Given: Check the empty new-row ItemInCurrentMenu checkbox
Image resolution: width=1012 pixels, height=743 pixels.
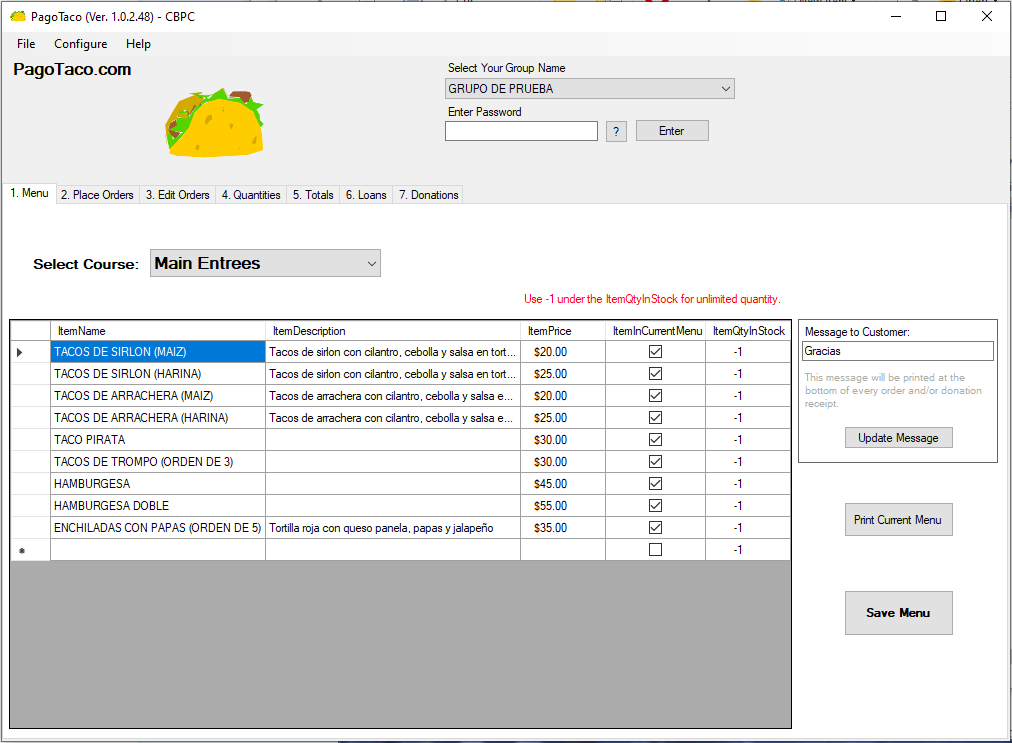Looking at the screenshot, I should 655,549.
